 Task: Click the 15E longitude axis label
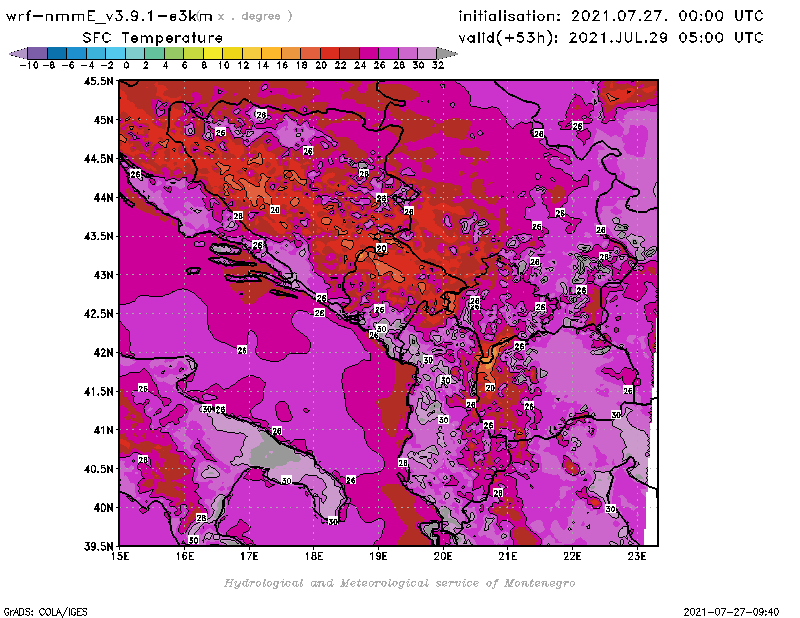coord(120,556)
